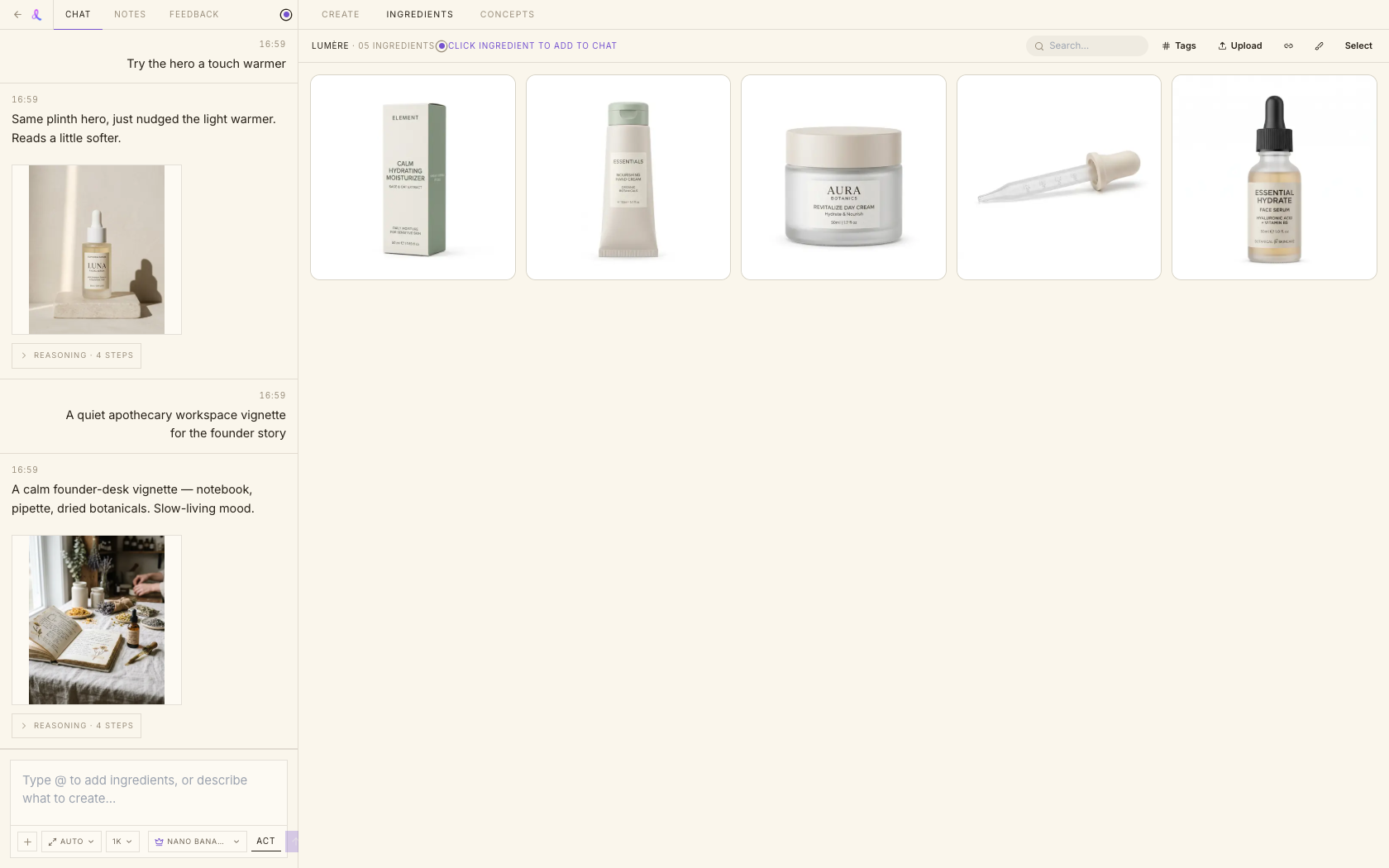Screen dimensions: 1389x868
Task: Open the Nano Bana model dropdown
Action: (197, 842)
